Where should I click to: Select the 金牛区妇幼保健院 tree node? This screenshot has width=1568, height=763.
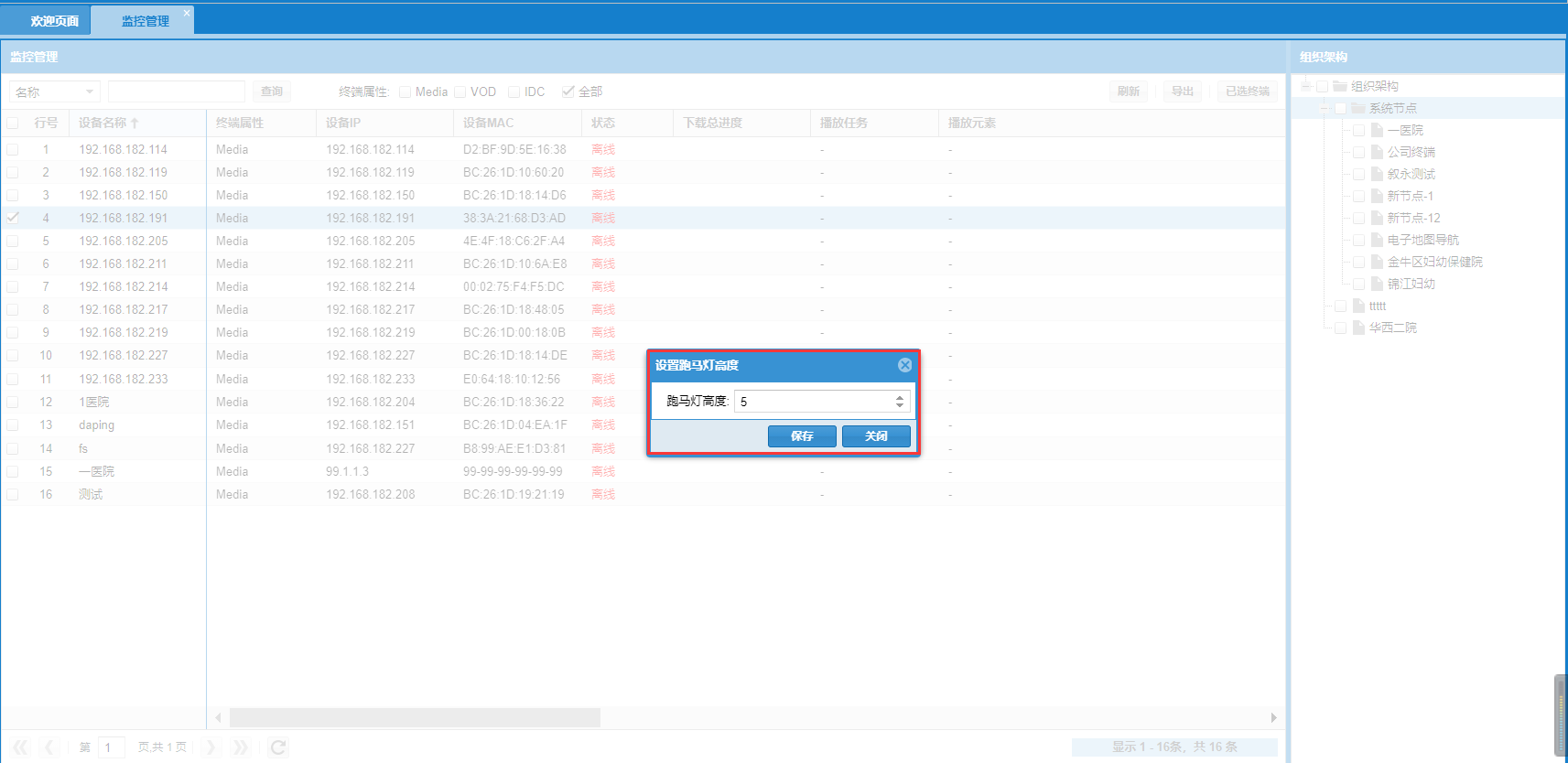pos(1434,262)
